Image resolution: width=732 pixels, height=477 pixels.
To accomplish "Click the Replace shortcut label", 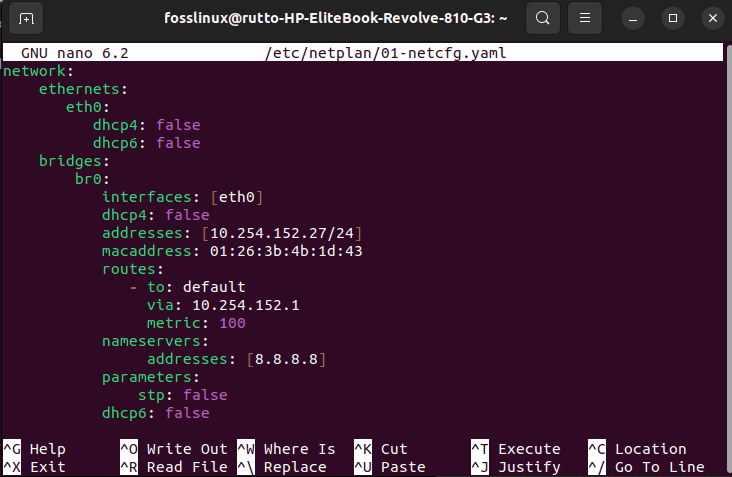I will point(295,467).
